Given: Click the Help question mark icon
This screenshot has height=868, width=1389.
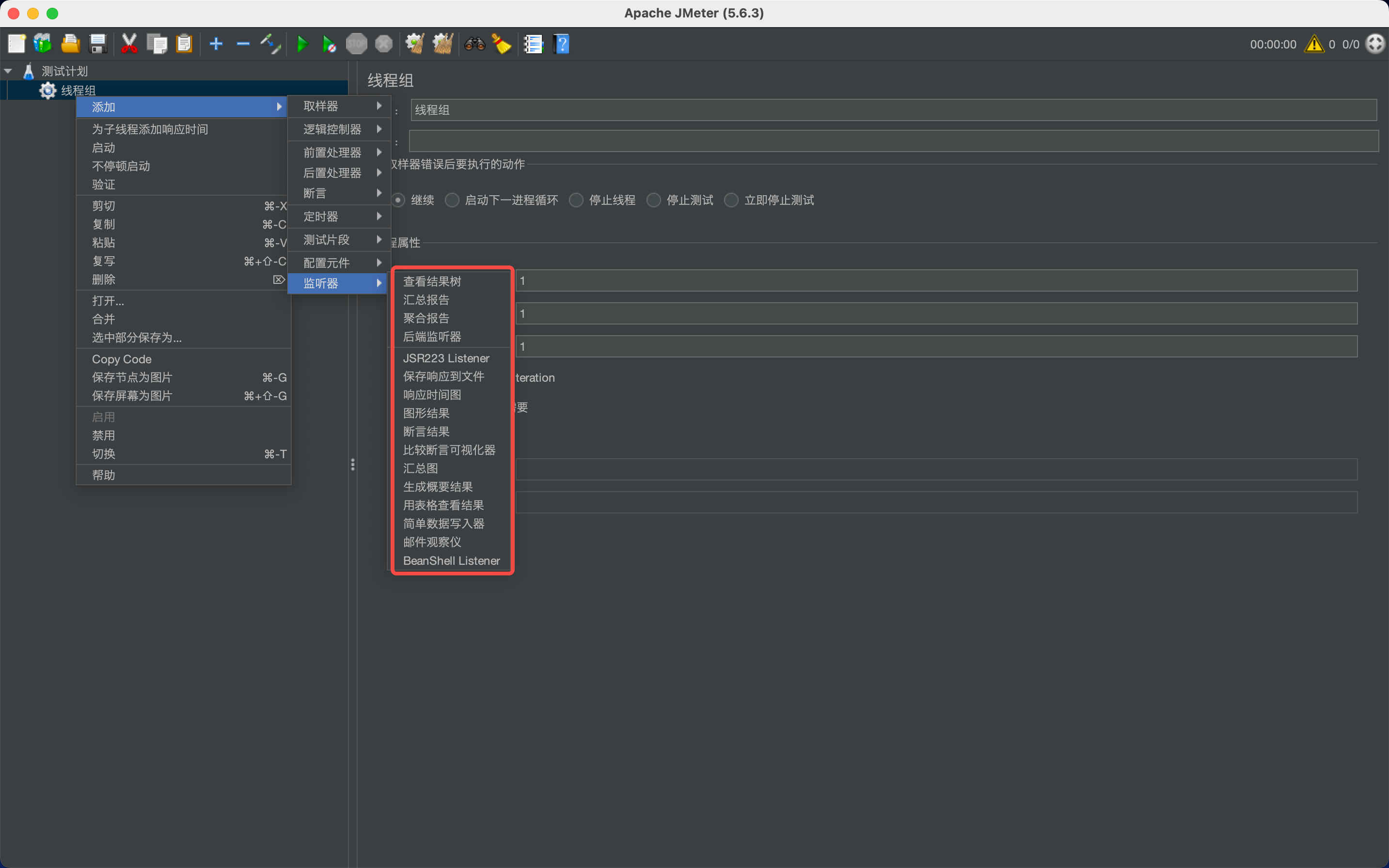Looking at the screenshot, I should [x=561, y=44].
